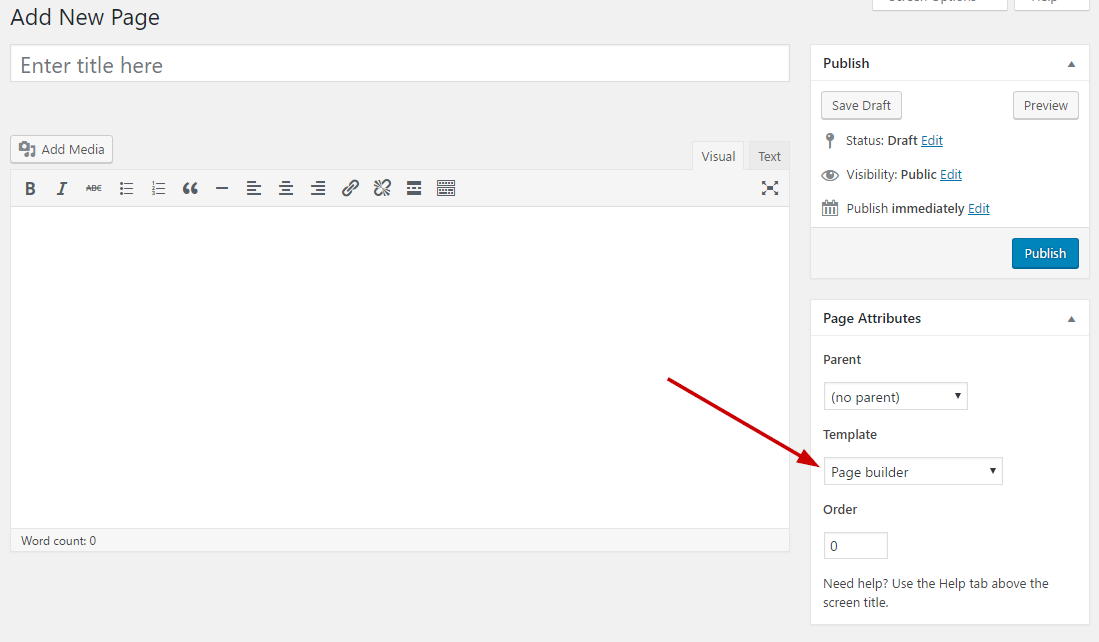Screen dimensions: 1099x642
Task: Align text left
Action: point(254,189)
